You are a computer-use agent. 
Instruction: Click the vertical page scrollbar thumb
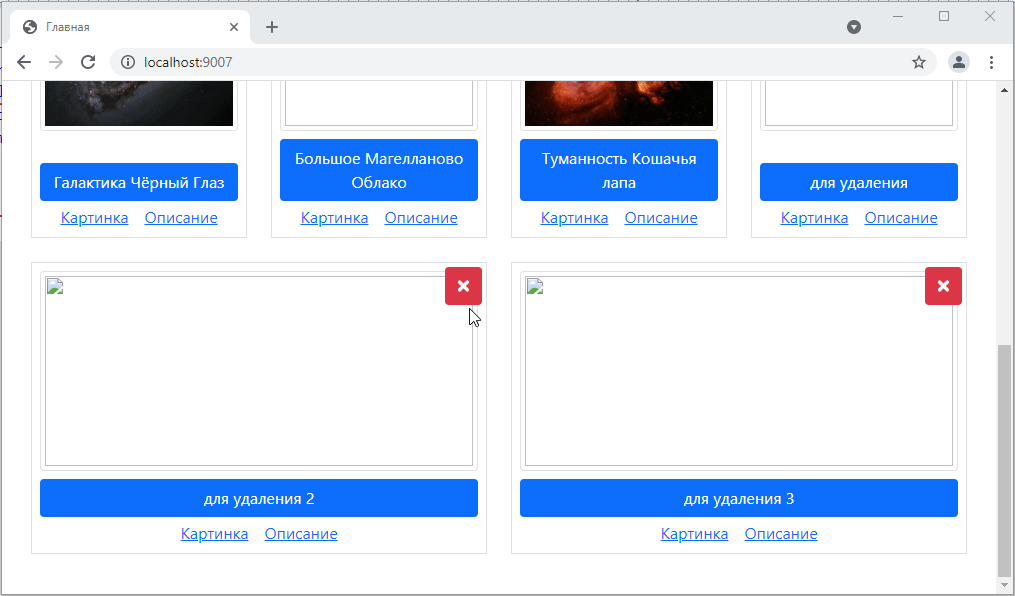click(x=1005, y=460)
